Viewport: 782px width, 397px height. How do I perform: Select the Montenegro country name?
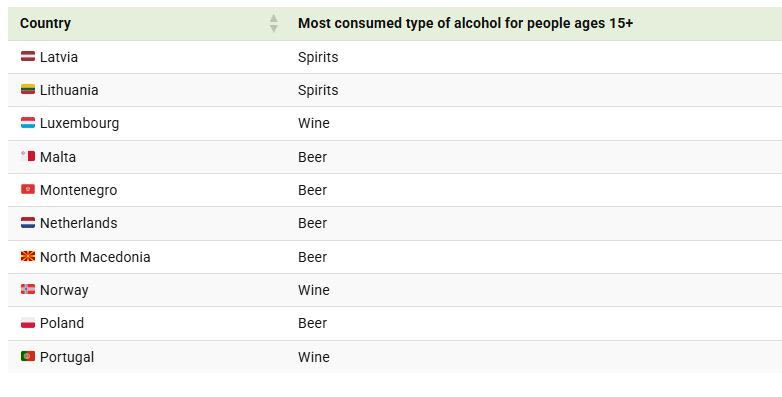[x=78, y=190]
